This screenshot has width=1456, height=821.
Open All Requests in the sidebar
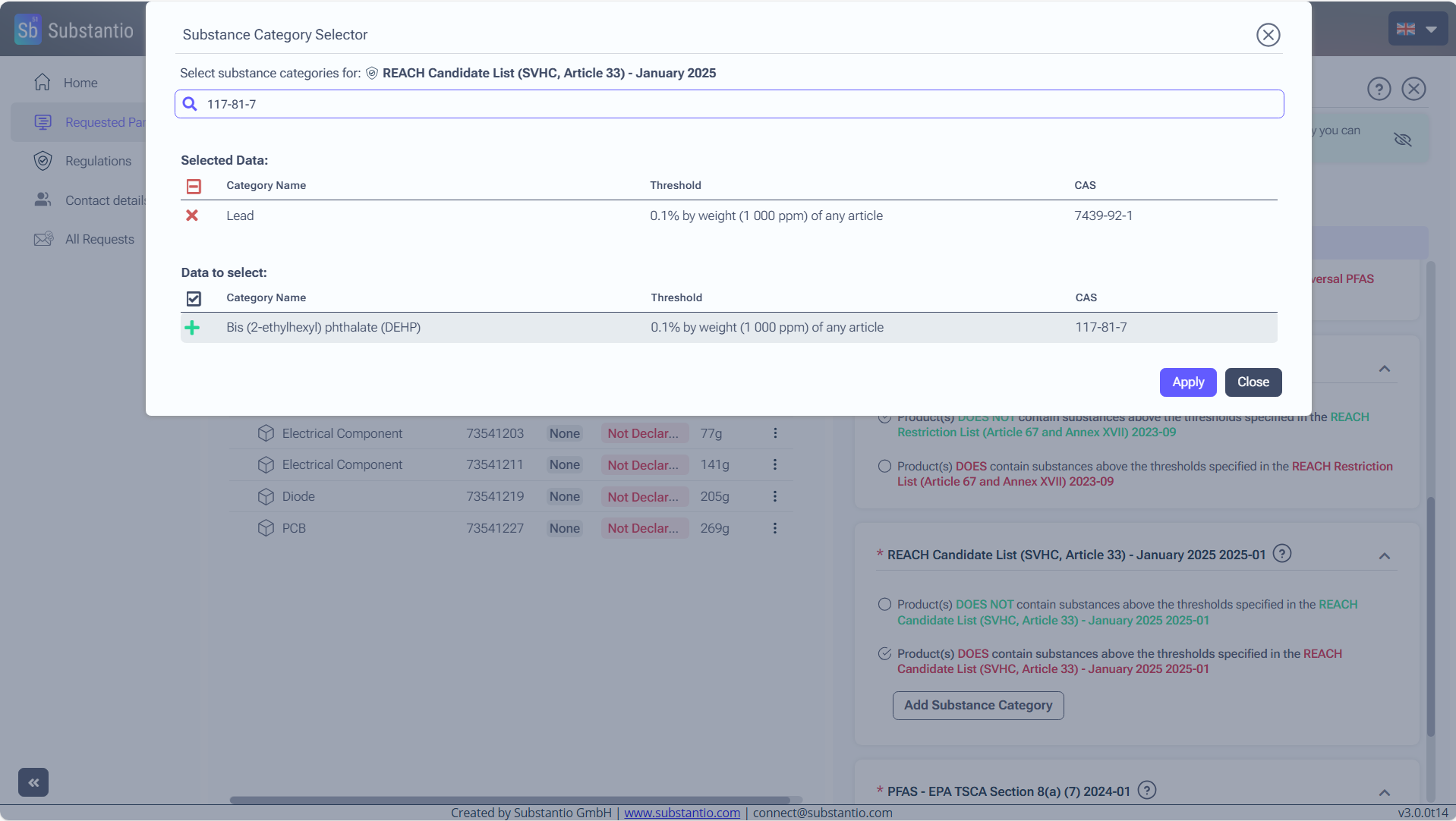tap(99, 239)
